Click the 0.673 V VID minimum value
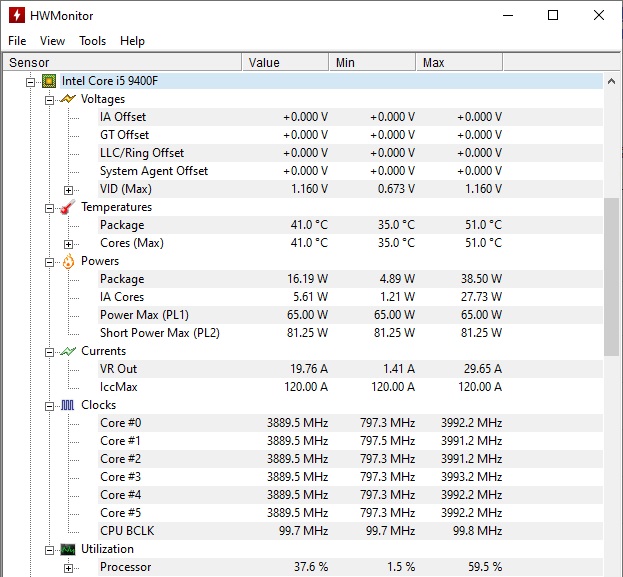Viewport: 623px width, 577px height. [396, 189]
